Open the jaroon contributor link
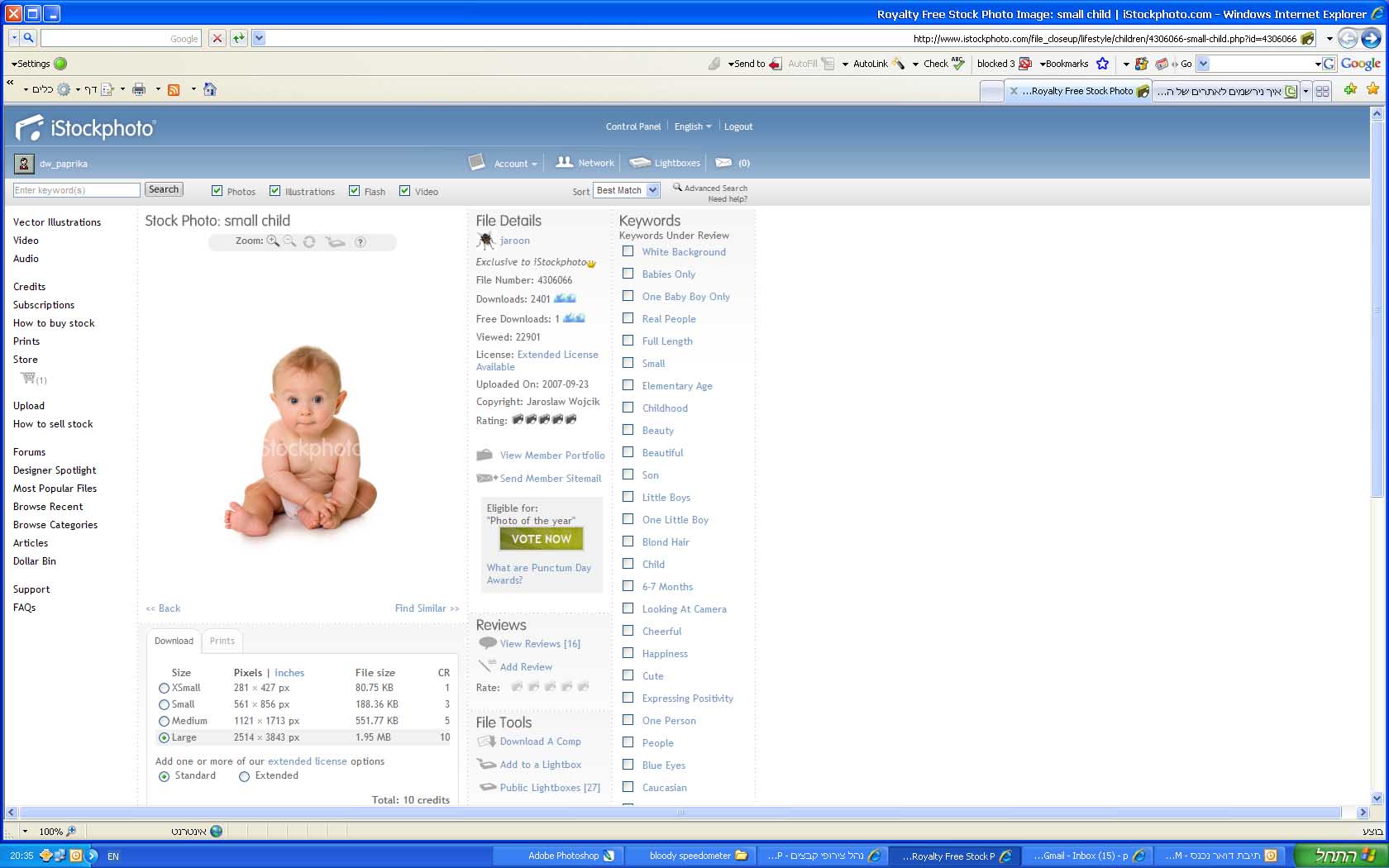 coord(514,241)
